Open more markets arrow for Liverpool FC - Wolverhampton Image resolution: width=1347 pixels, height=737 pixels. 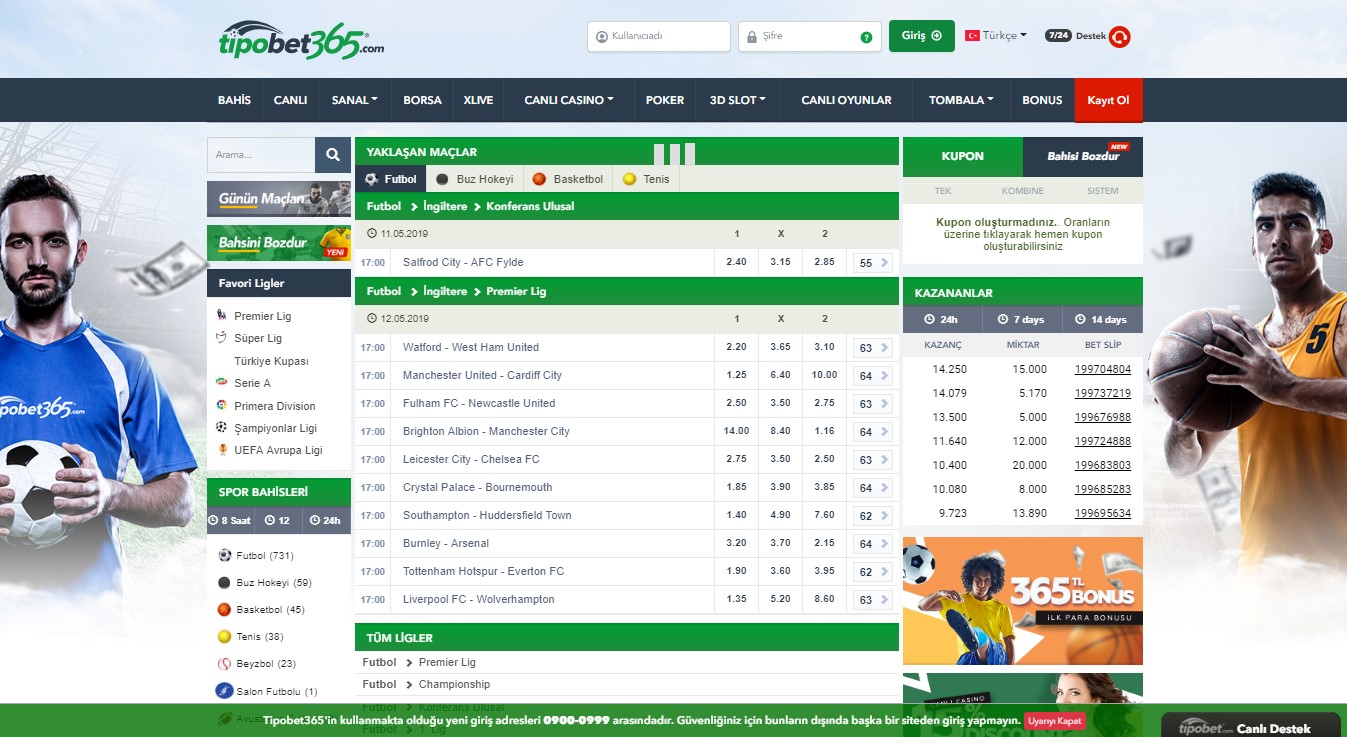coord(883,600)
